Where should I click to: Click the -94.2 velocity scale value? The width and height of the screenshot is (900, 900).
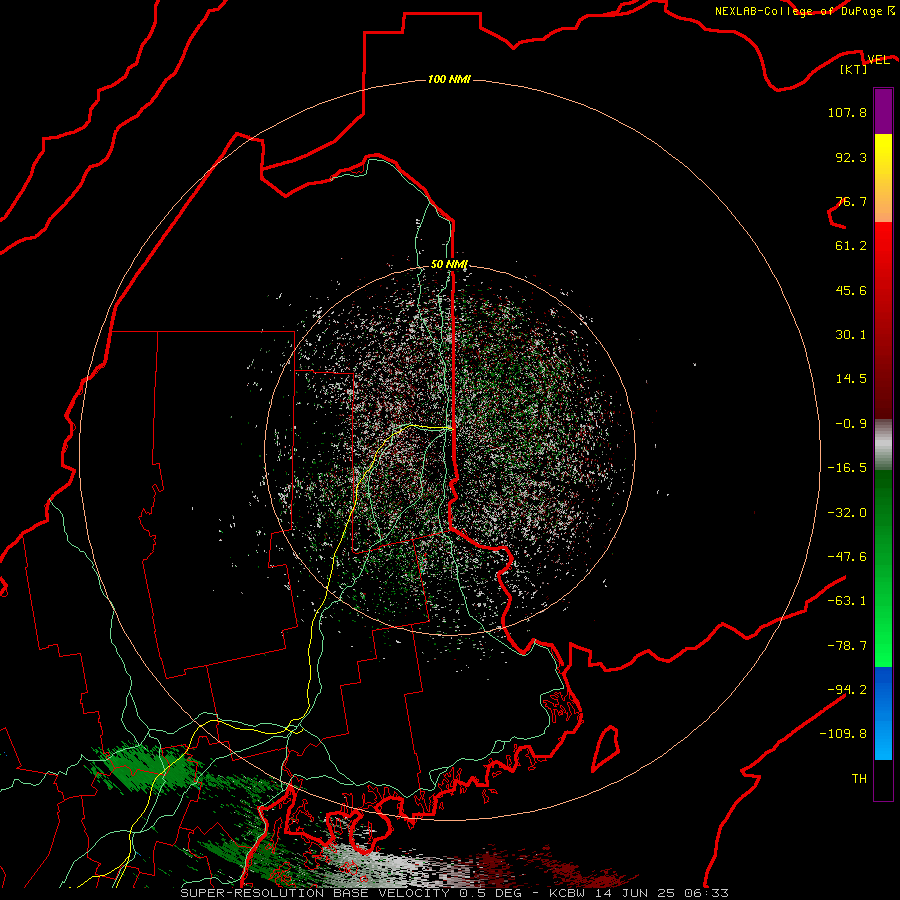pyautogui.click(x=847, y=689)
